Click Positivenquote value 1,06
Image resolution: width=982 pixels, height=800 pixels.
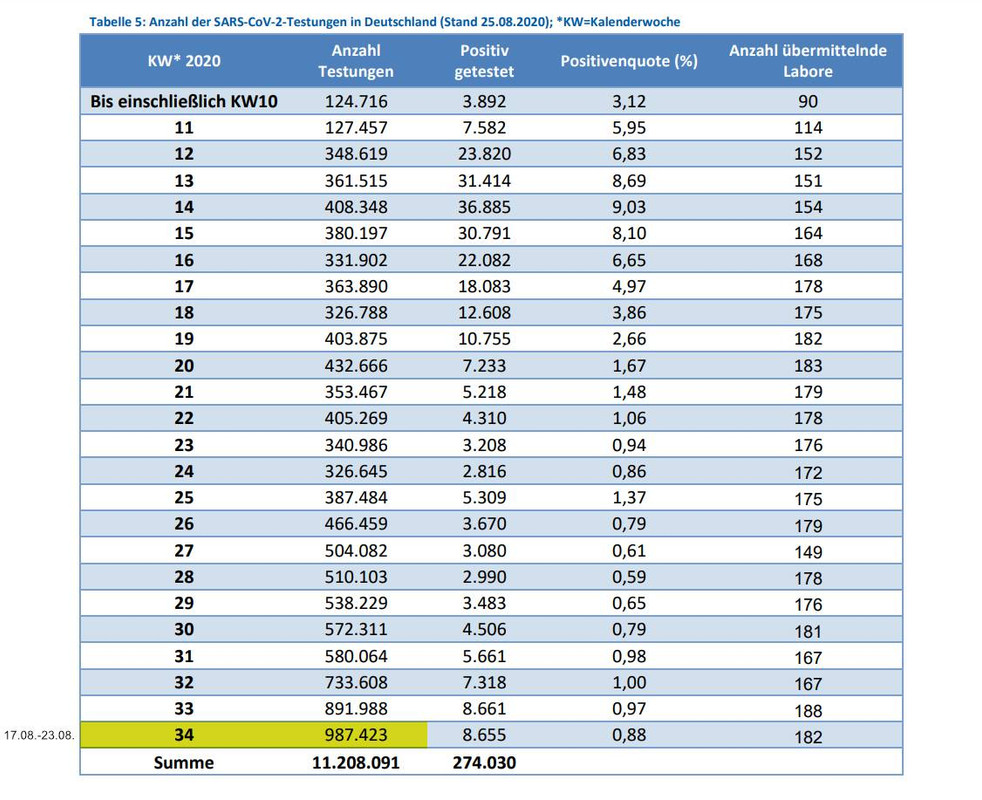[629, 418]
